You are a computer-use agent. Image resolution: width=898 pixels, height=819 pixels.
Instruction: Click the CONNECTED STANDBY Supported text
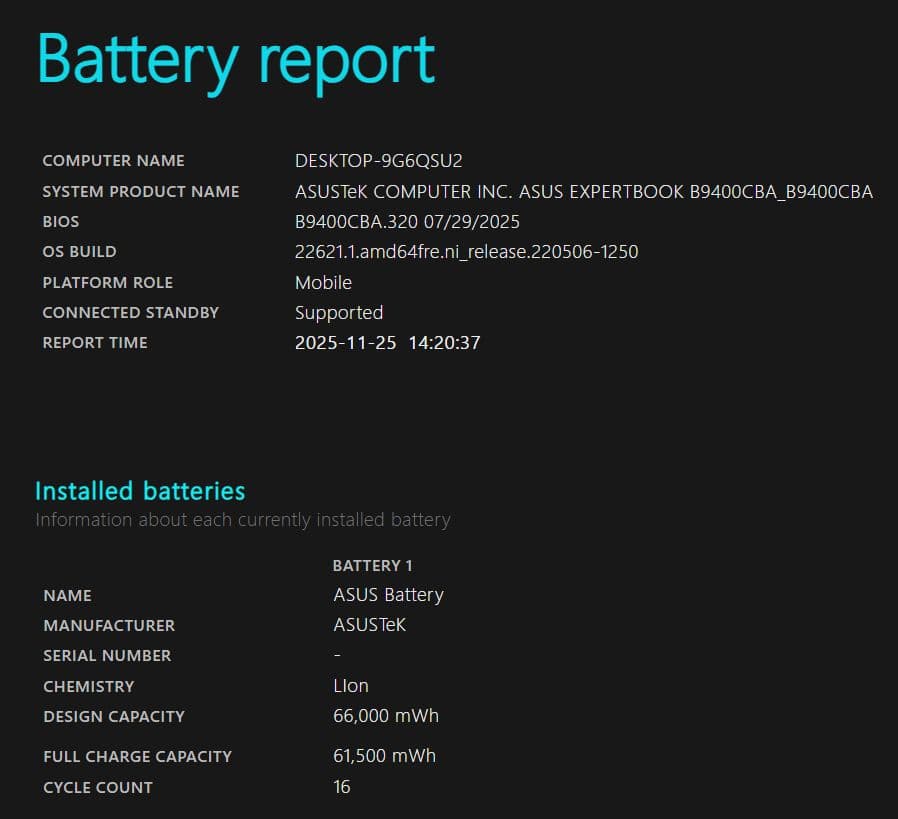[x=339, y=312]
